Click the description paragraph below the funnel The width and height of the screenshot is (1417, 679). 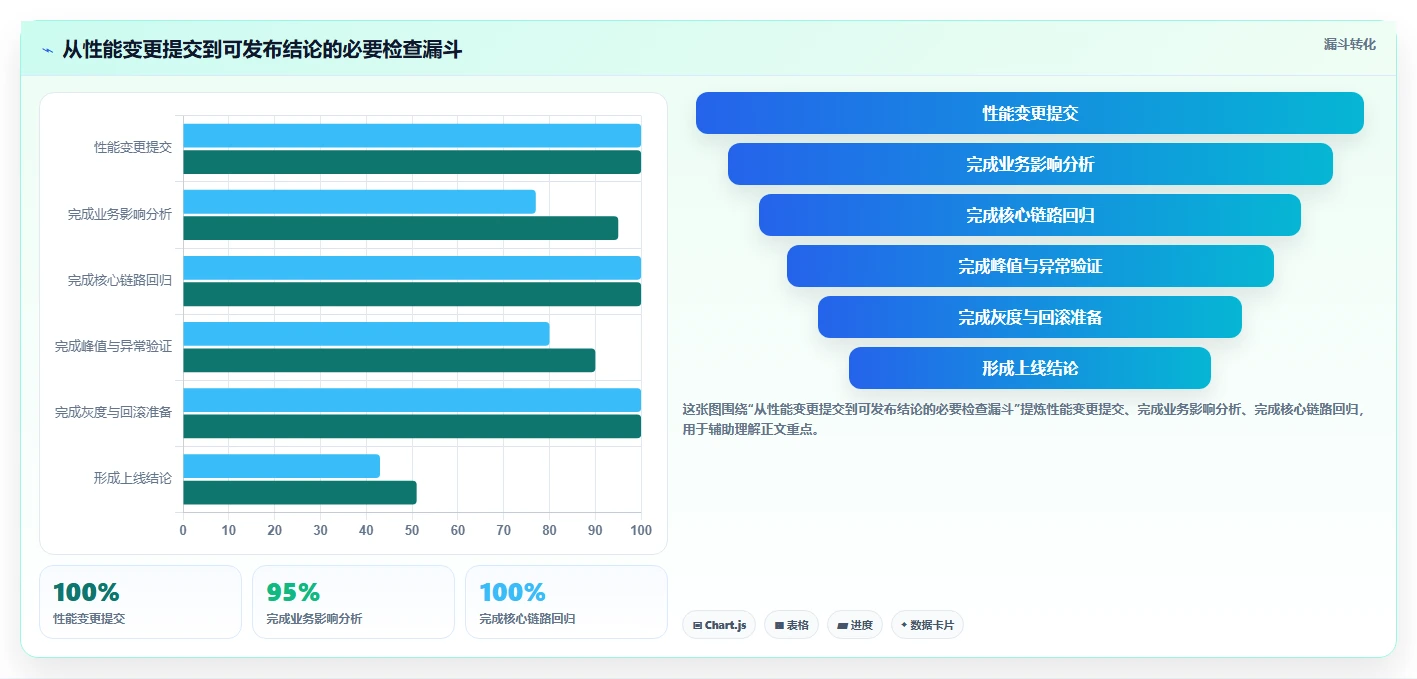click(1022, 419)
